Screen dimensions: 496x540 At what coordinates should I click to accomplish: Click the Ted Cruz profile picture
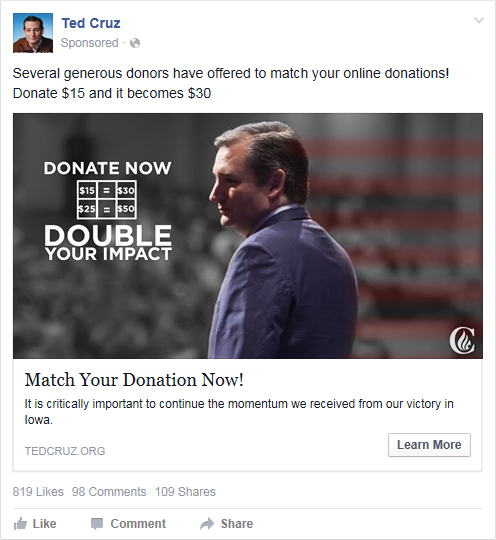coord(33,33)
